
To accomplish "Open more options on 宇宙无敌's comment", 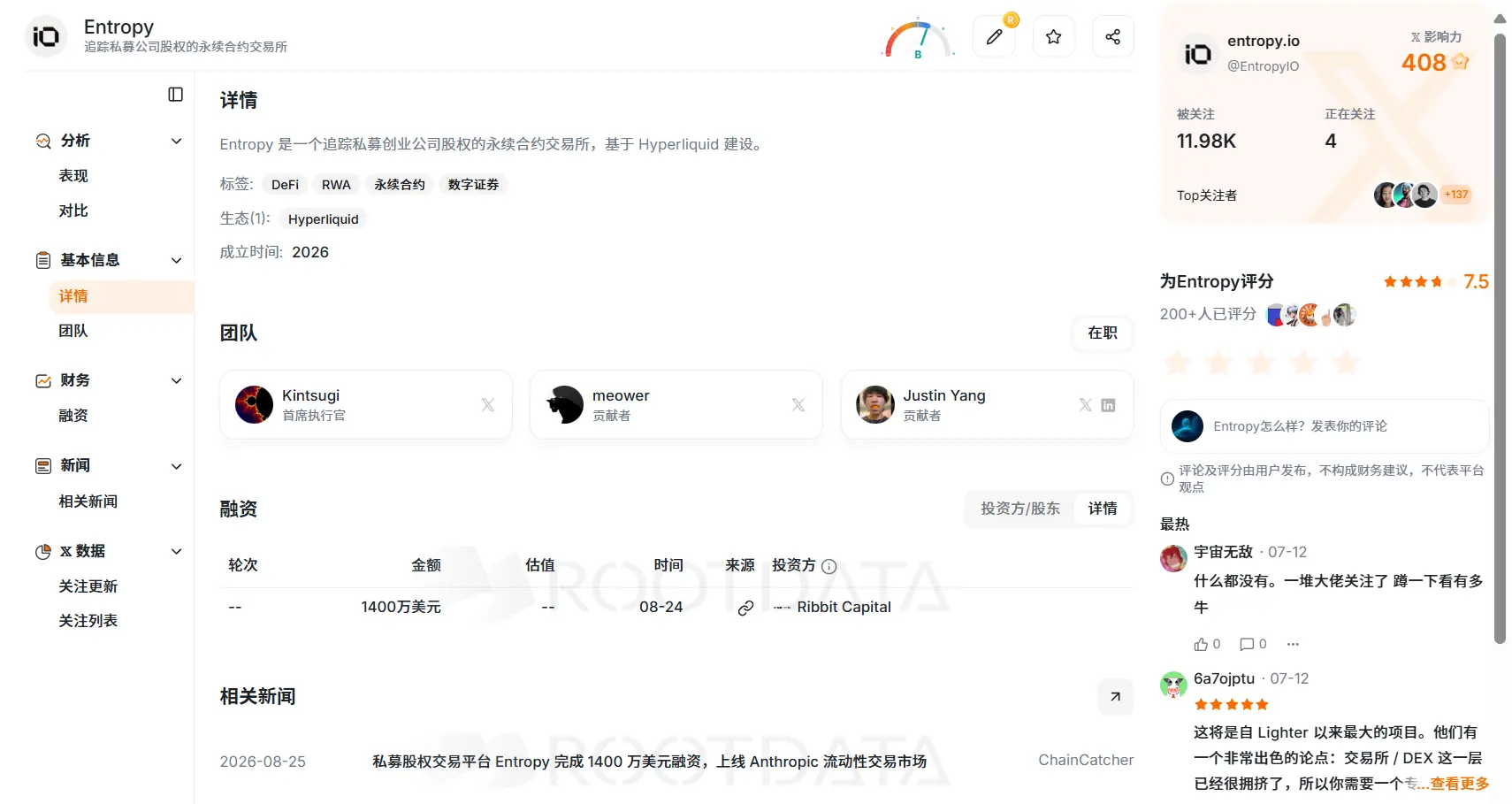I will pyautogui.click(x=1293, y=644).
